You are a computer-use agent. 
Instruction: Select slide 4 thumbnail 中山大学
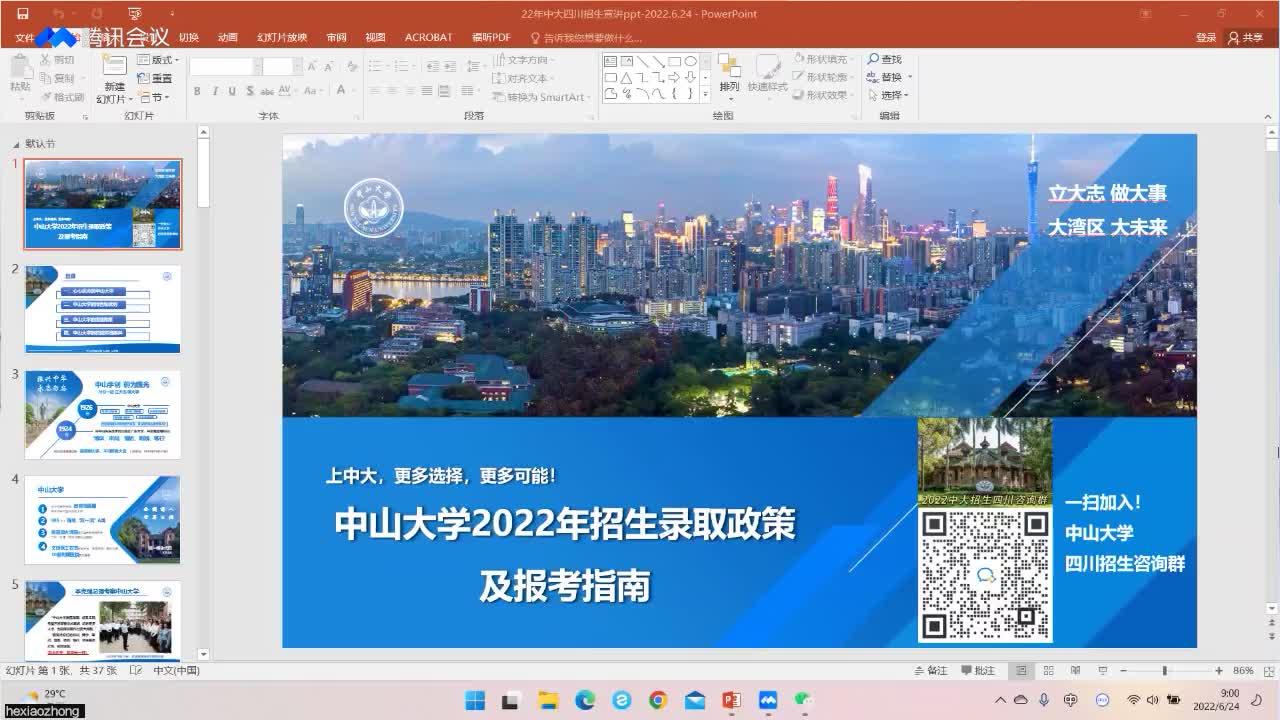(103, 520)
